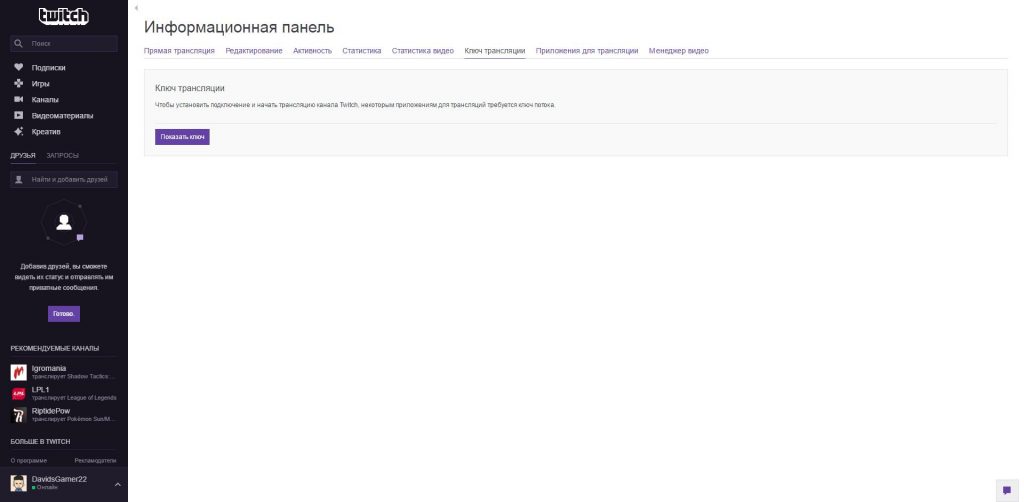Select the Друзья tab

(x=23, y=155)
